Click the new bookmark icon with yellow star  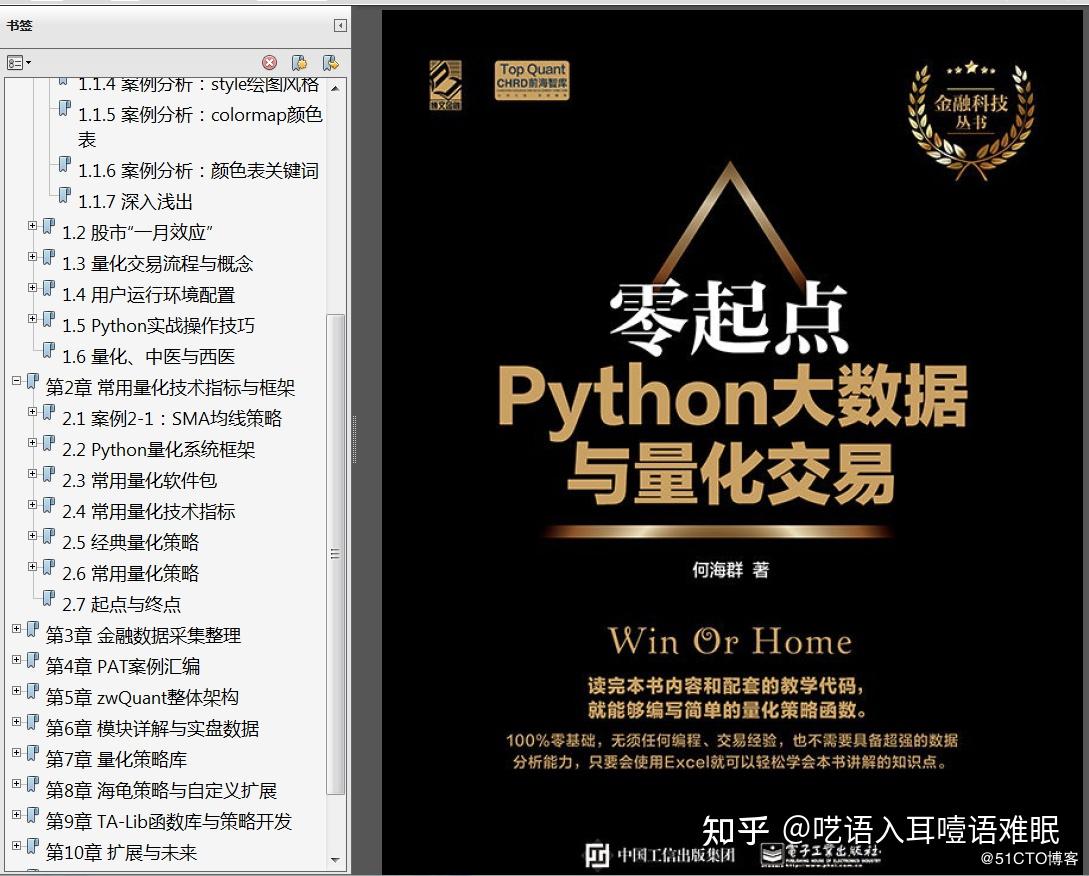pos(299,62)
